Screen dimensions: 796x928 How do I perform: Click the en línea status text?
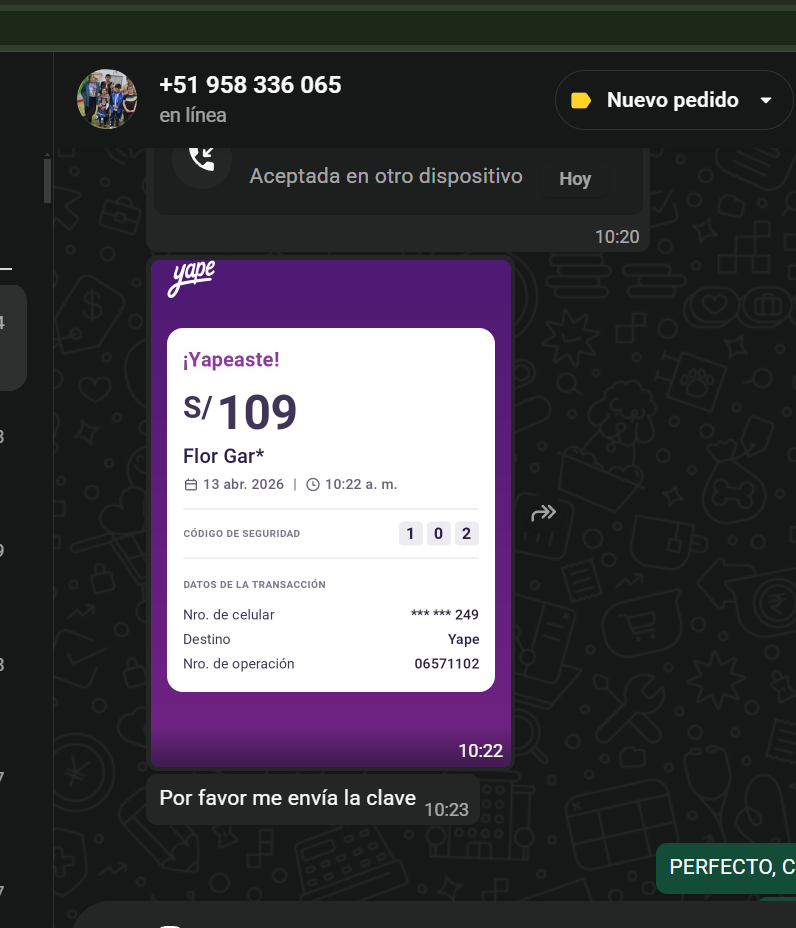[193, 115]
